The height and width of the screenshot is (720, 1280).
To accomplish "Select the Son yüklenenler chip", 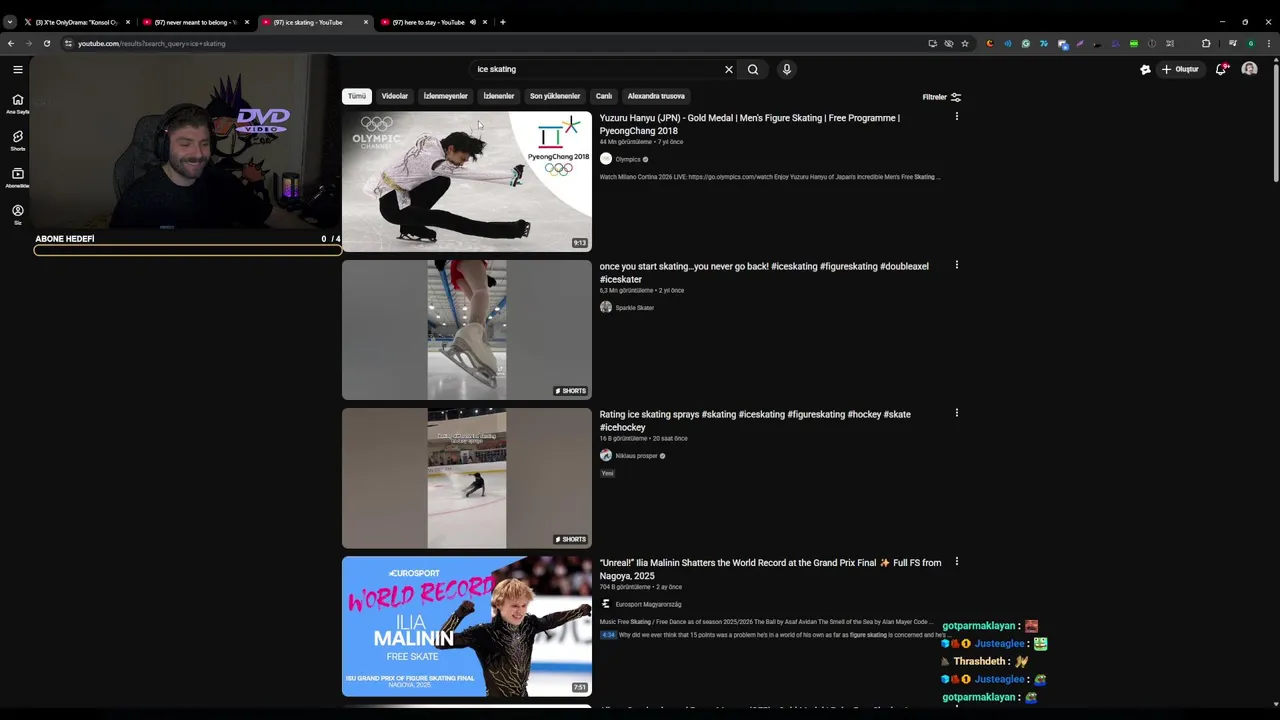I will point(555,96).
